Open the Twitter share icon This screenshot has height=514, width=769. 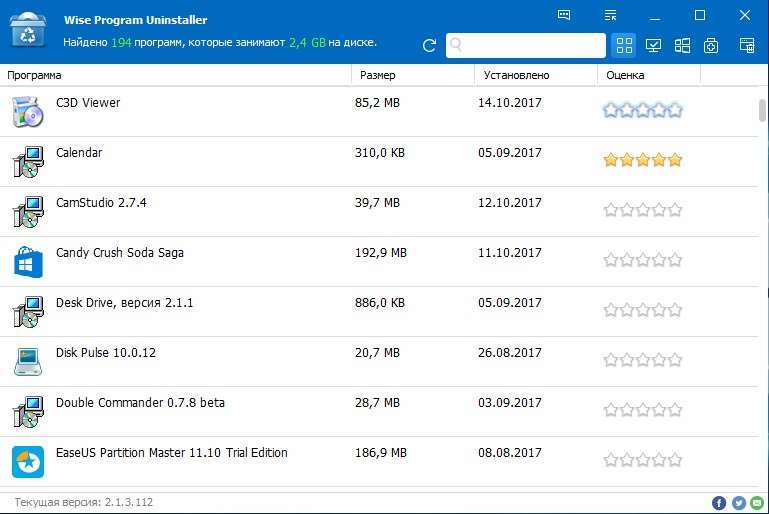(739, 503)
